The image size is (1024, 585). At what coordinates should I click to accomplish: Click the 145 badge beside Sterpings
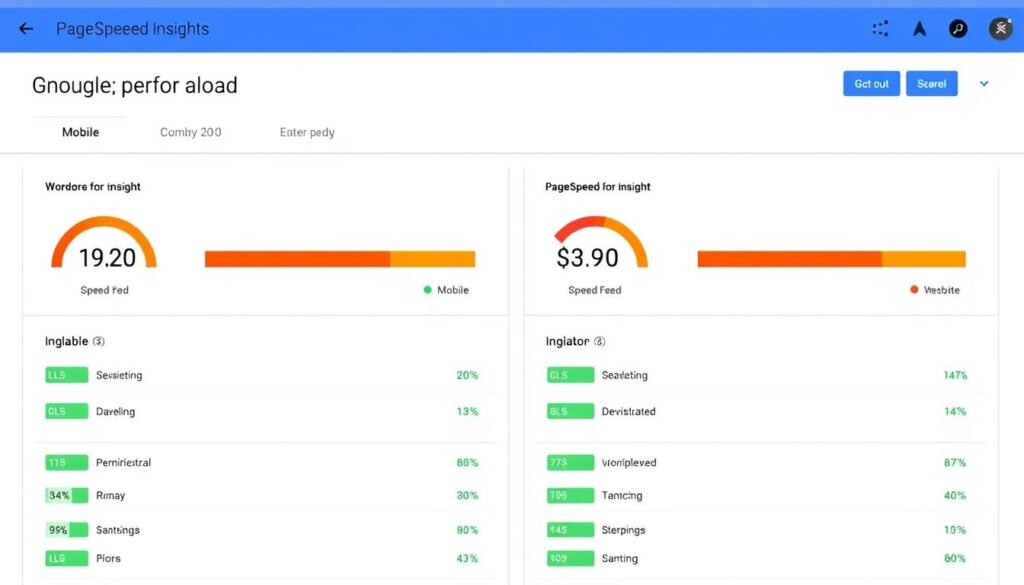[571, 530]
